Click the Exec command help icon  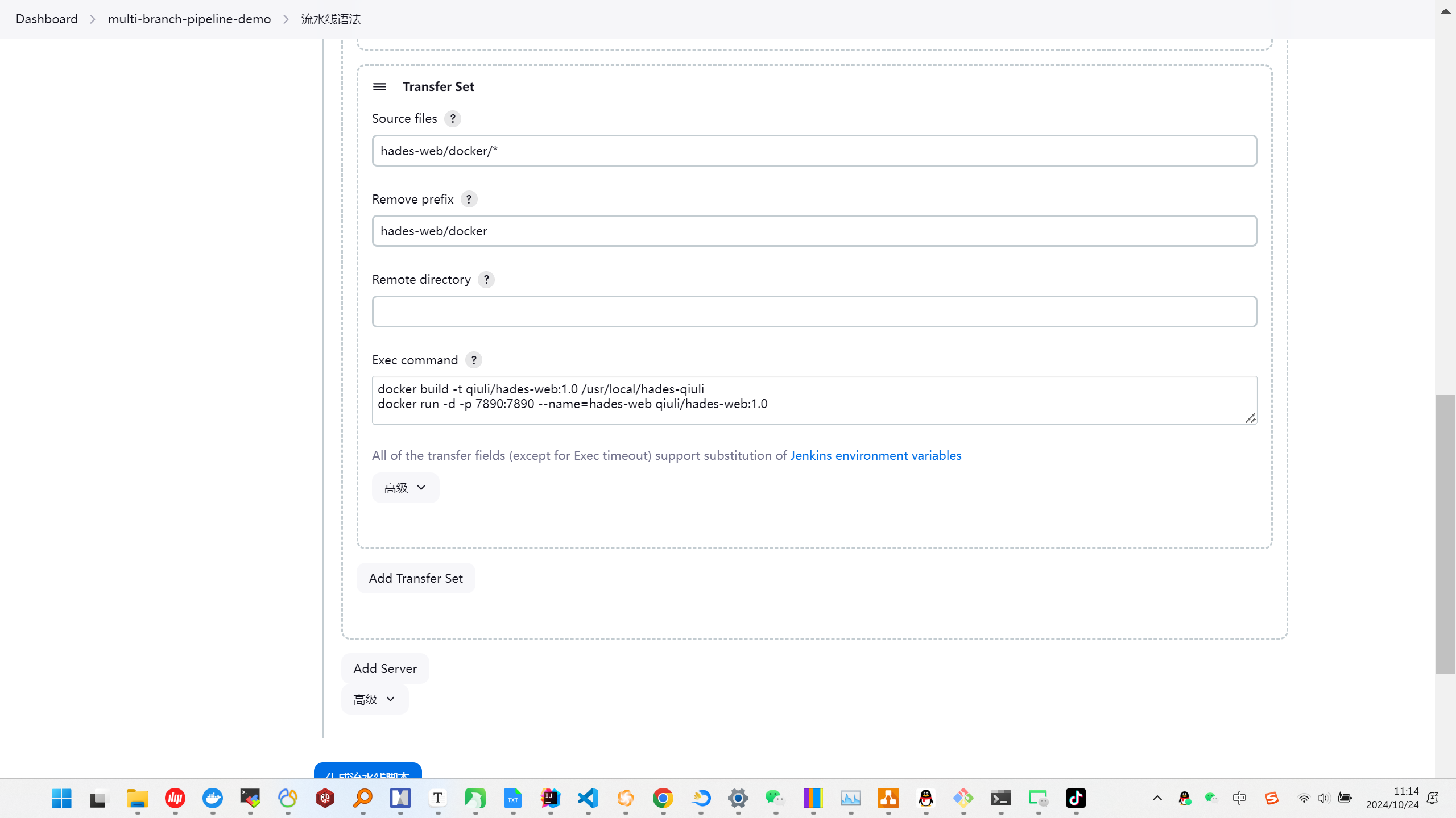473,360
